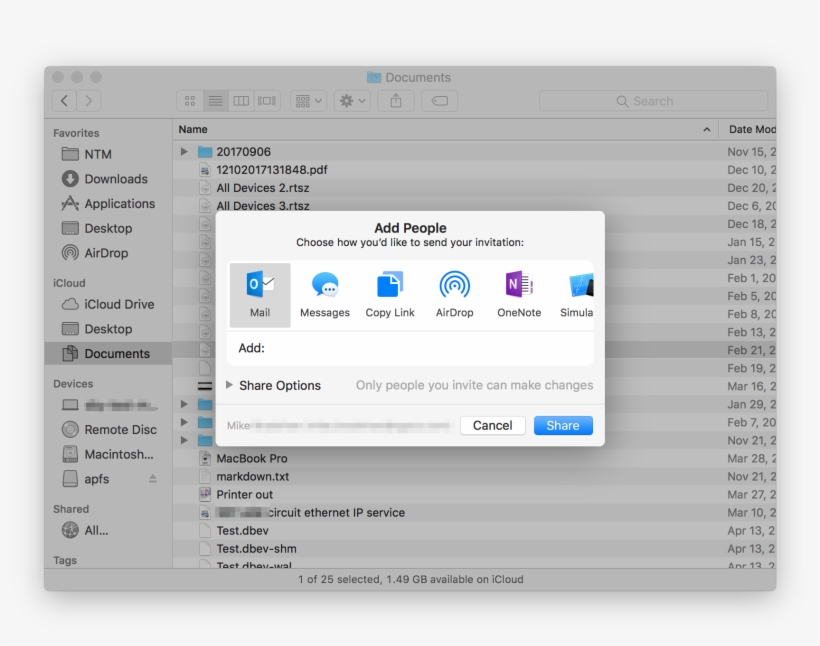Select Messages as the invitation method
The height and width of the screenshot is (646, 820).
point(325,295)
